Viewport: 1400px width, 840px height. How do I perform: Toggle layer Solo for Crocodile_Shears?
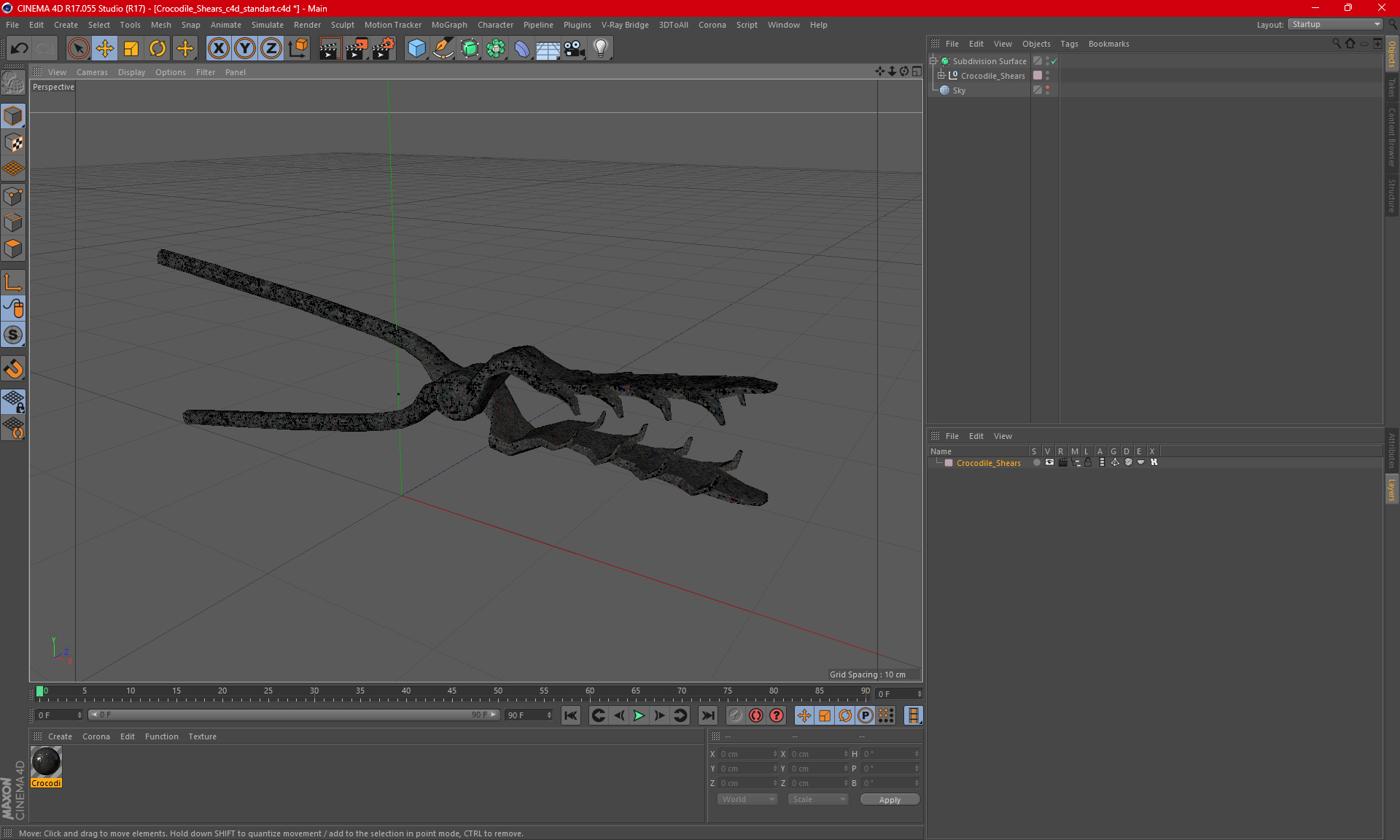click(1036, 462)
